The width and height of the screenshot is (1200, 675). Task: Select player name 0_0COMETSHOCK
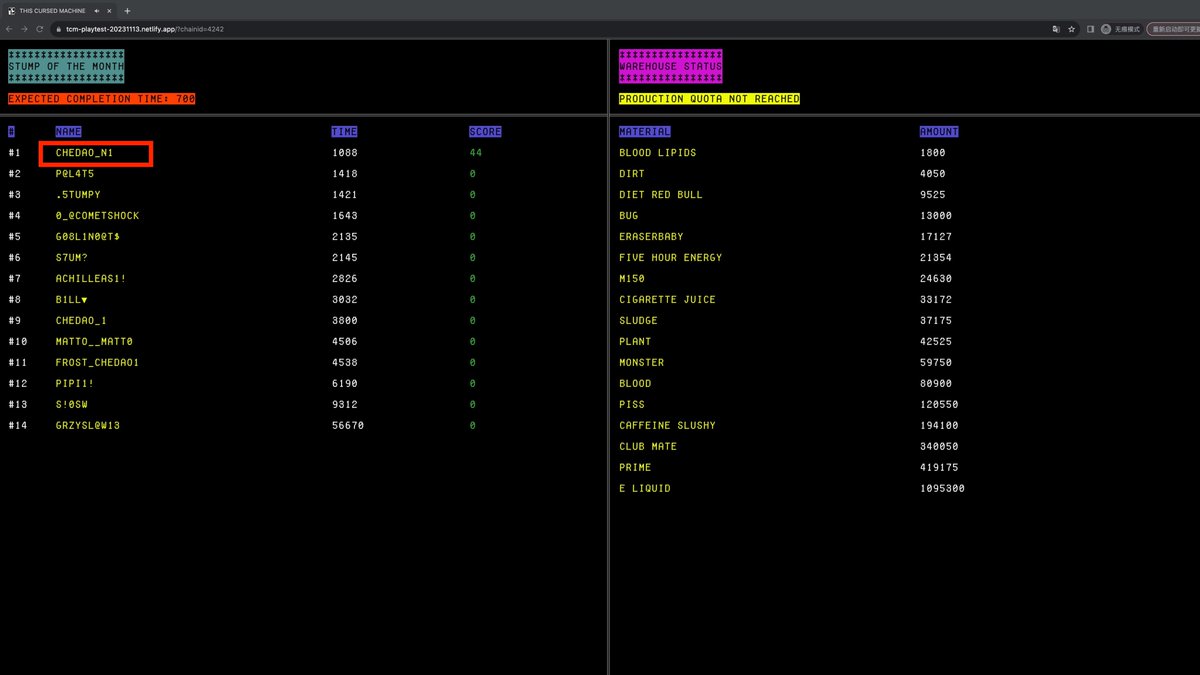98,216
